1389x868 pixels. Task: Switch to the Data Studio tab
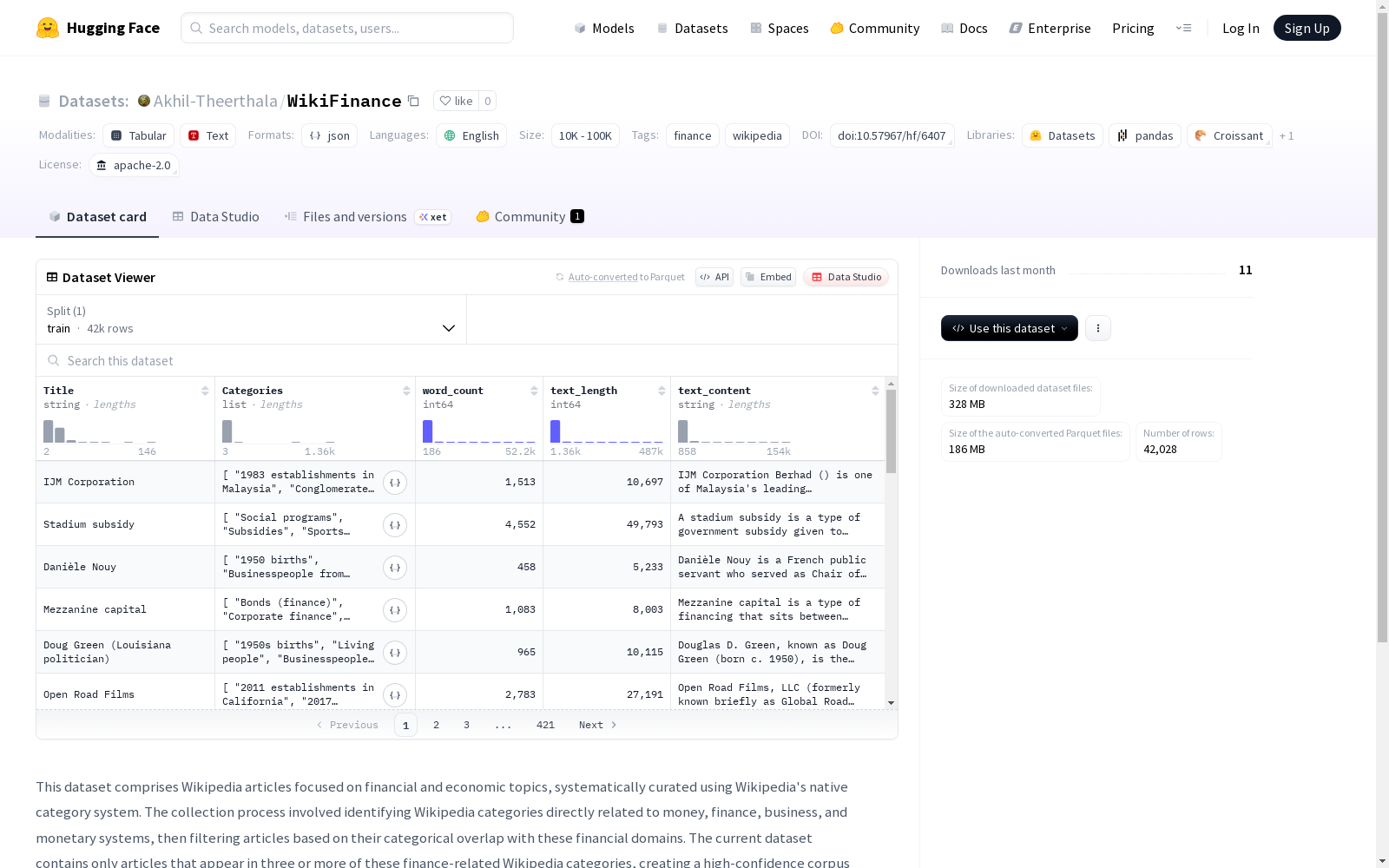[x=216, y=217]
